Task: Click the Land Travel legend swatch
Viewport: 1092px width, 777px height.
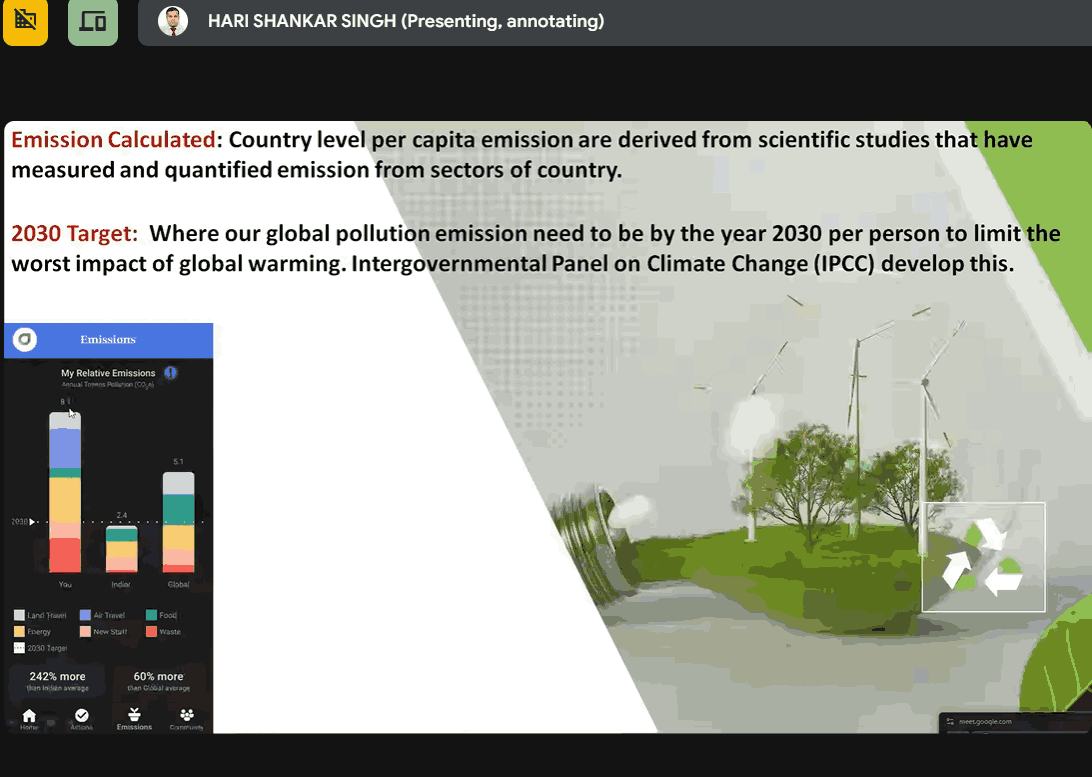Action: pyautogui.click(x=19, y=615)
